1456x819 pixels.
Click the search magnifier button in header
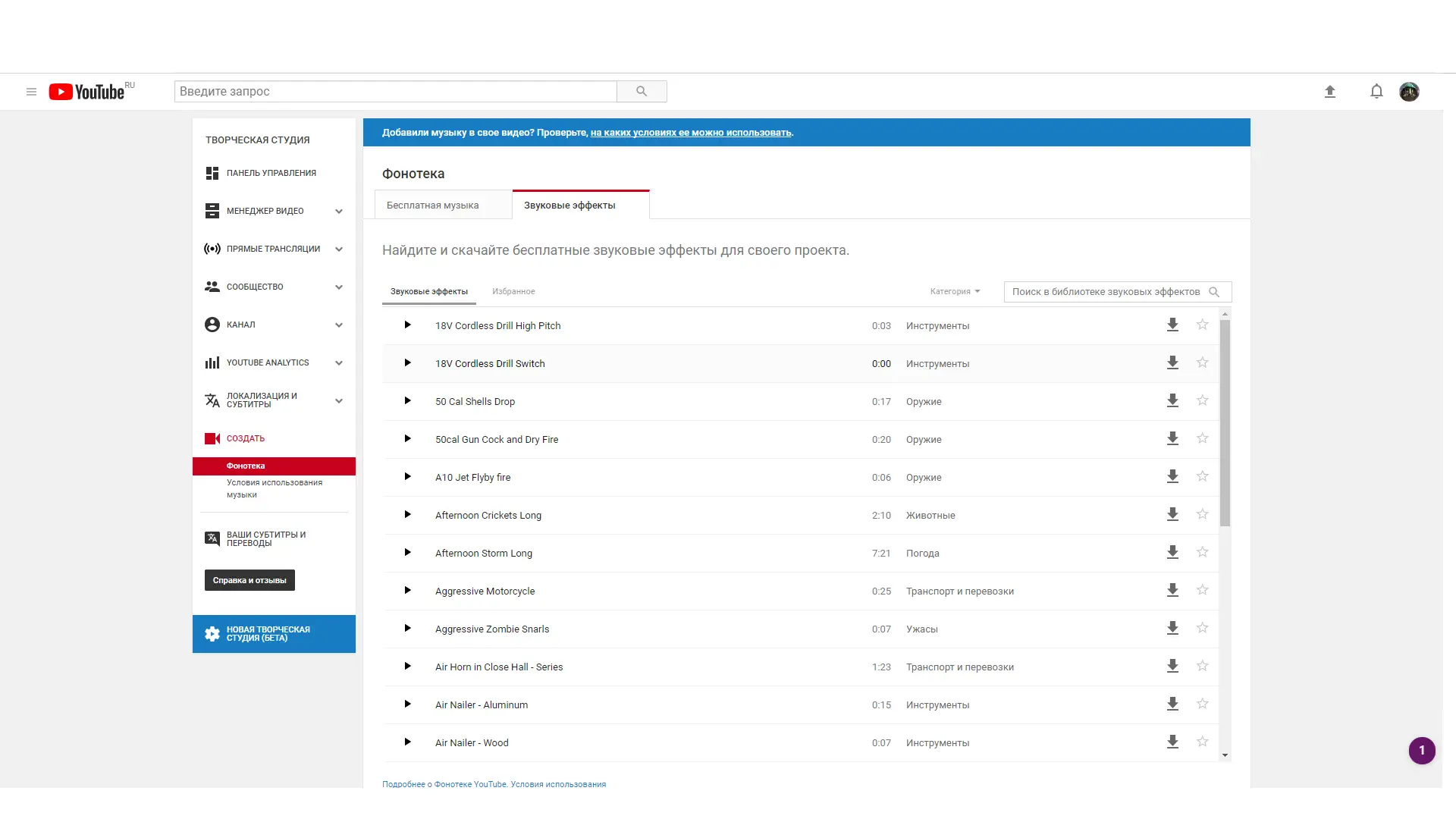(642, 92)
